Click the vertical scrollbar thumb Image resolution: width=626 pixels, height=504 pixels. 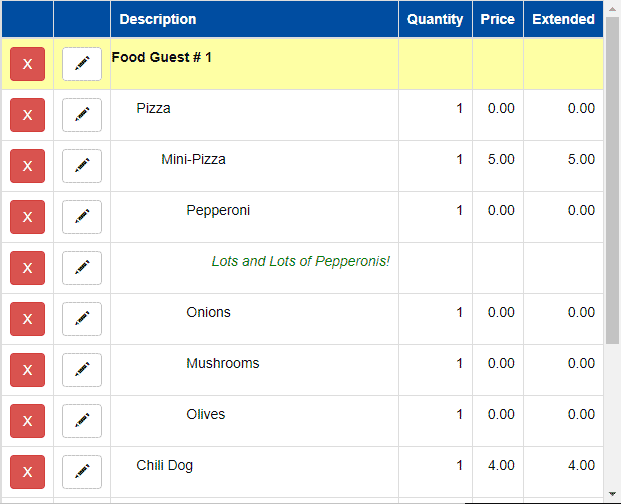[612, 181]
